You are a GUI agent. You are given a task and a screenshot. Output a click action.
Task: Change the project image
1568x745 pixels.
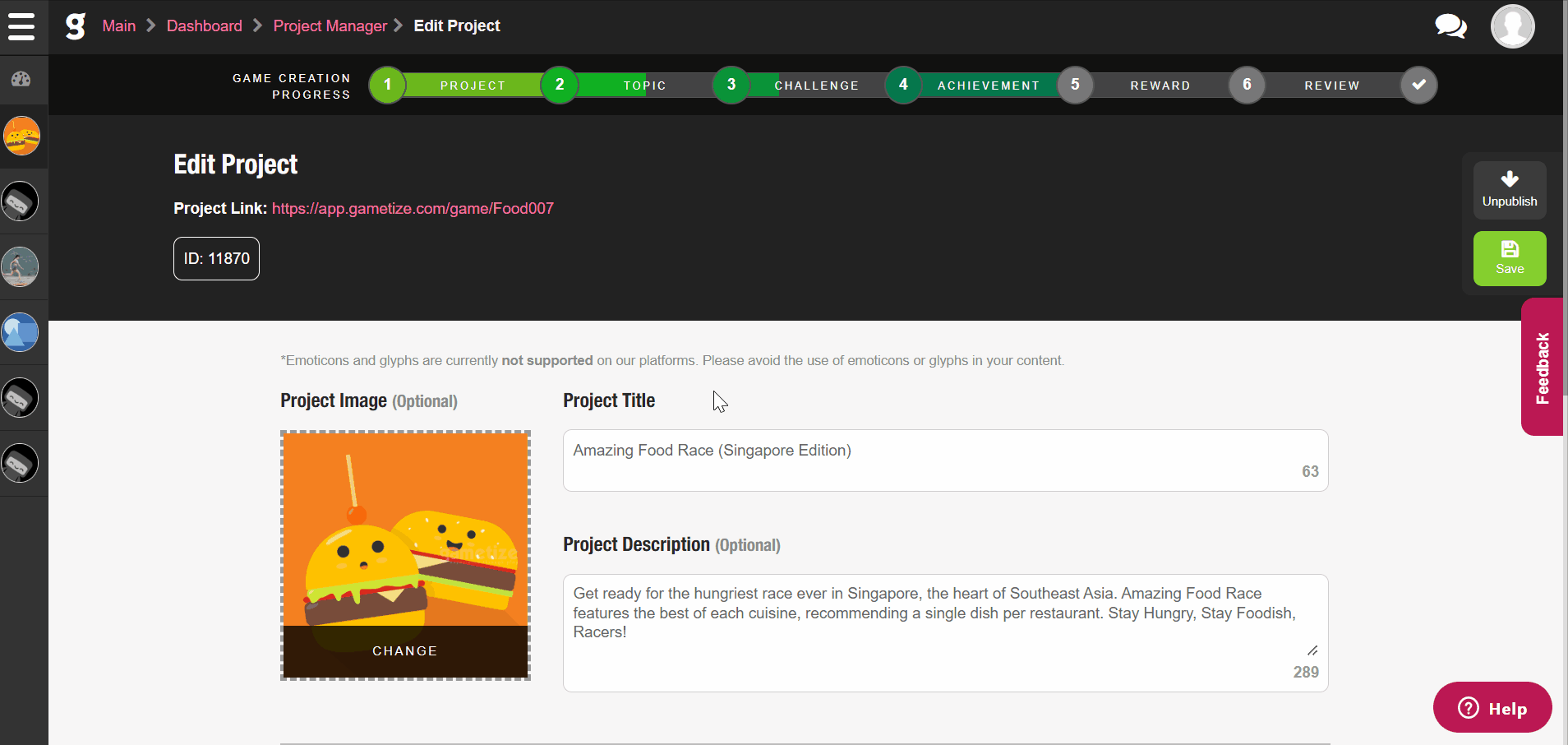click(x=405, y=650)
